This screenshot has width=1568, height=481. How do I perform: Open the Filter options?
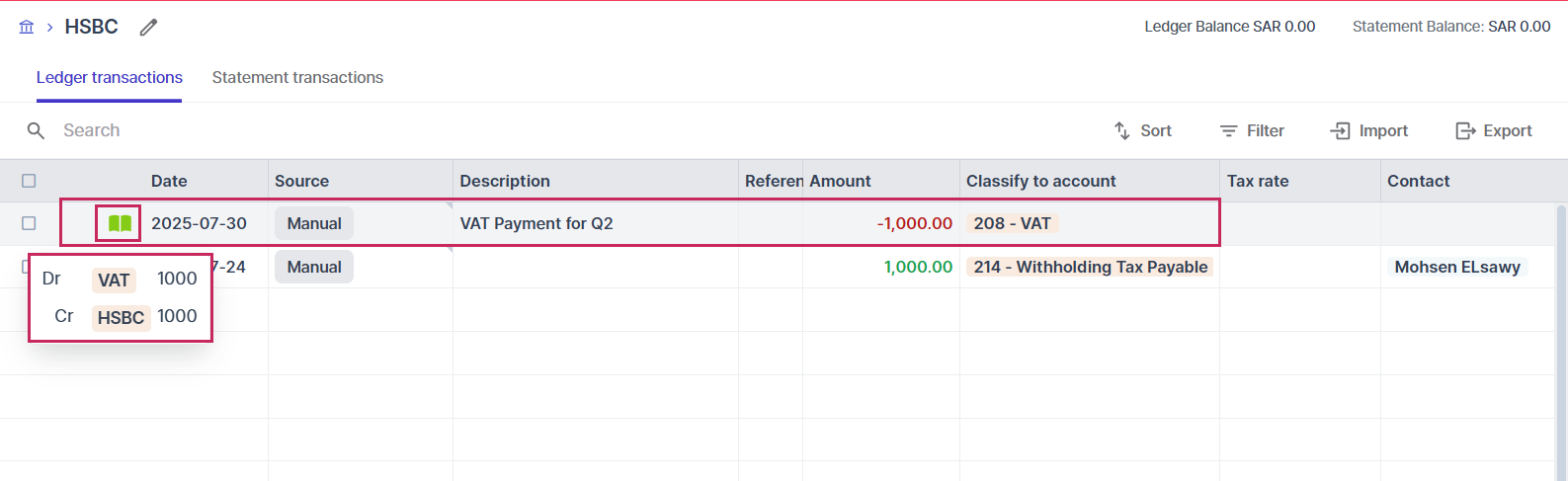1251,130
